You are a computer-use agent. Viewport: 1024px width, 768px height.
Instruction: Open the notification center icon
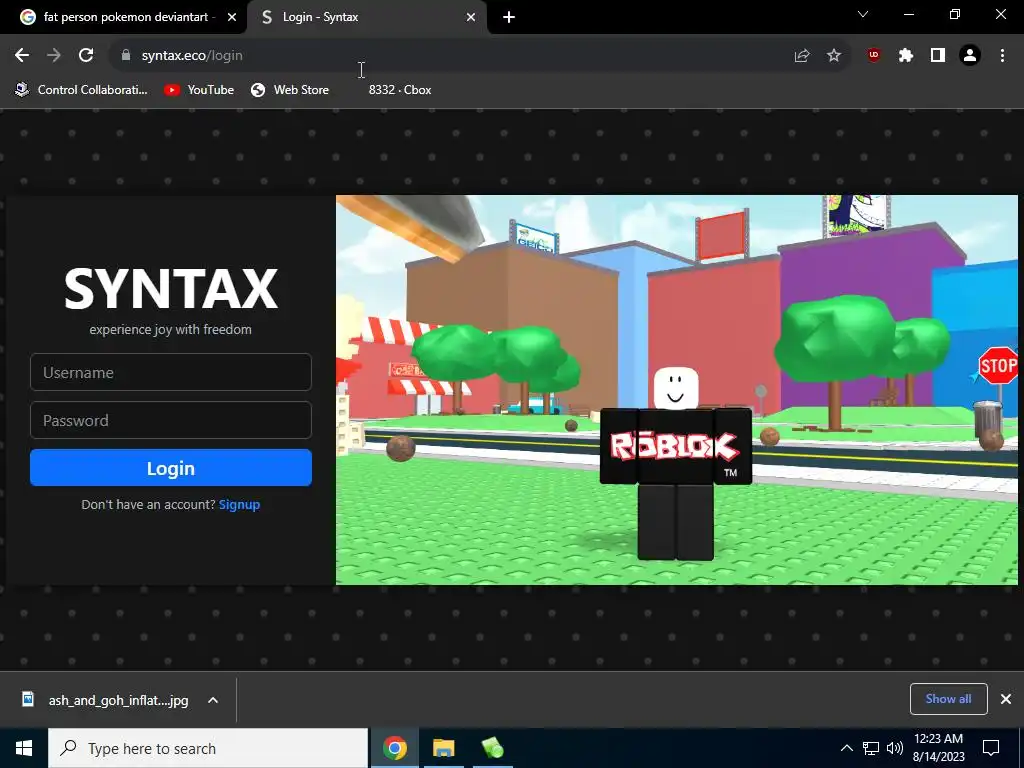991,748
